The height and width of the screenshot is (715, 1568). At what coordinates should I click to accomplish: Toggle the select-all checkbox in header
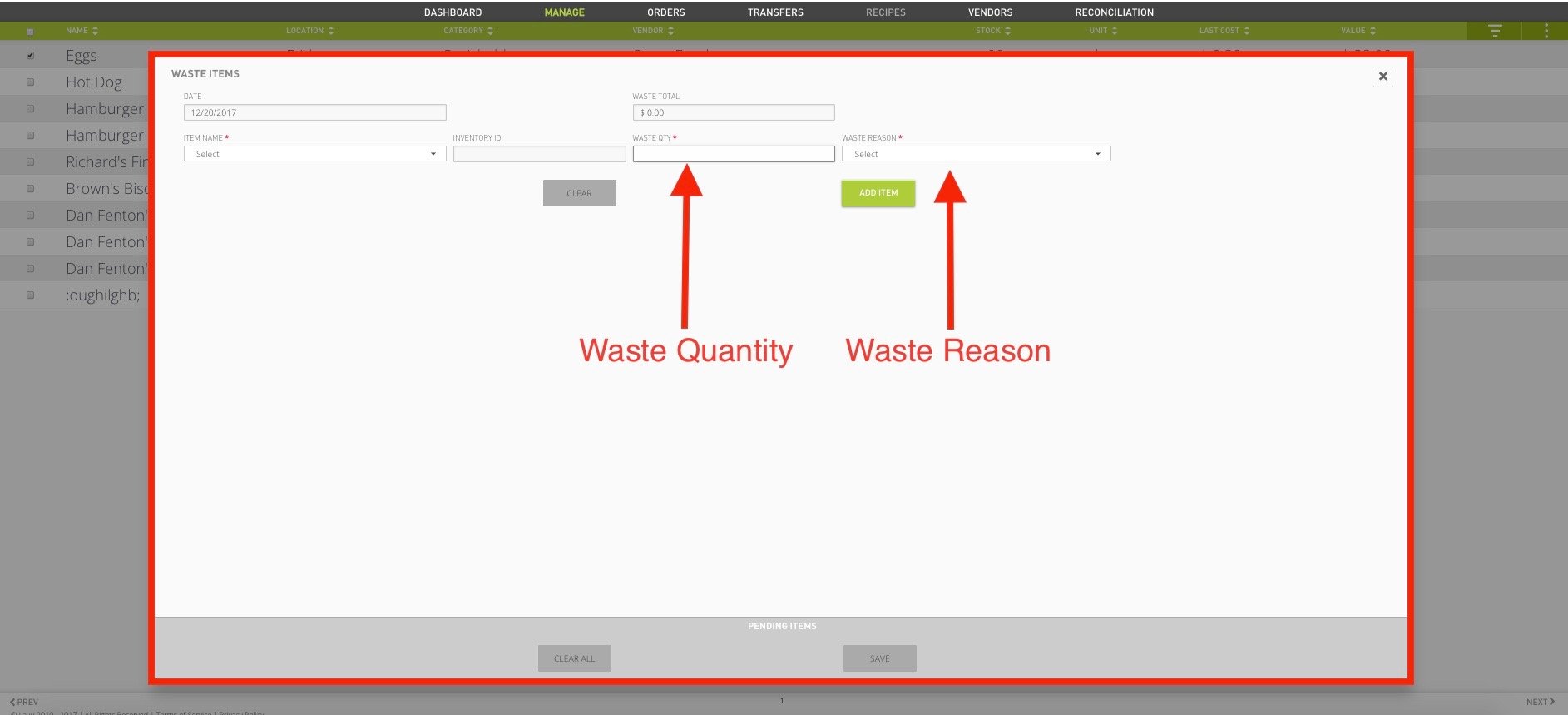30,32
